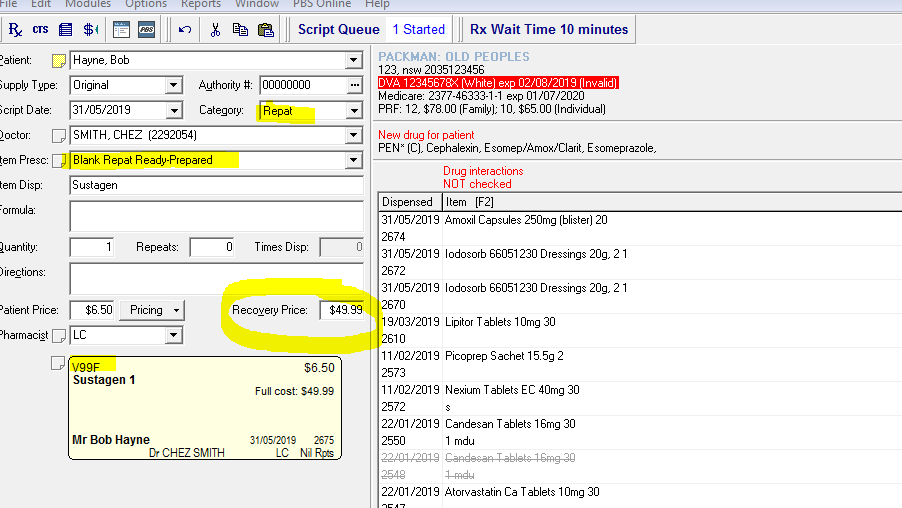Viewport: 902px width, 508px height.
Task: Click the scissors cut icon
Action: (214, 30)
